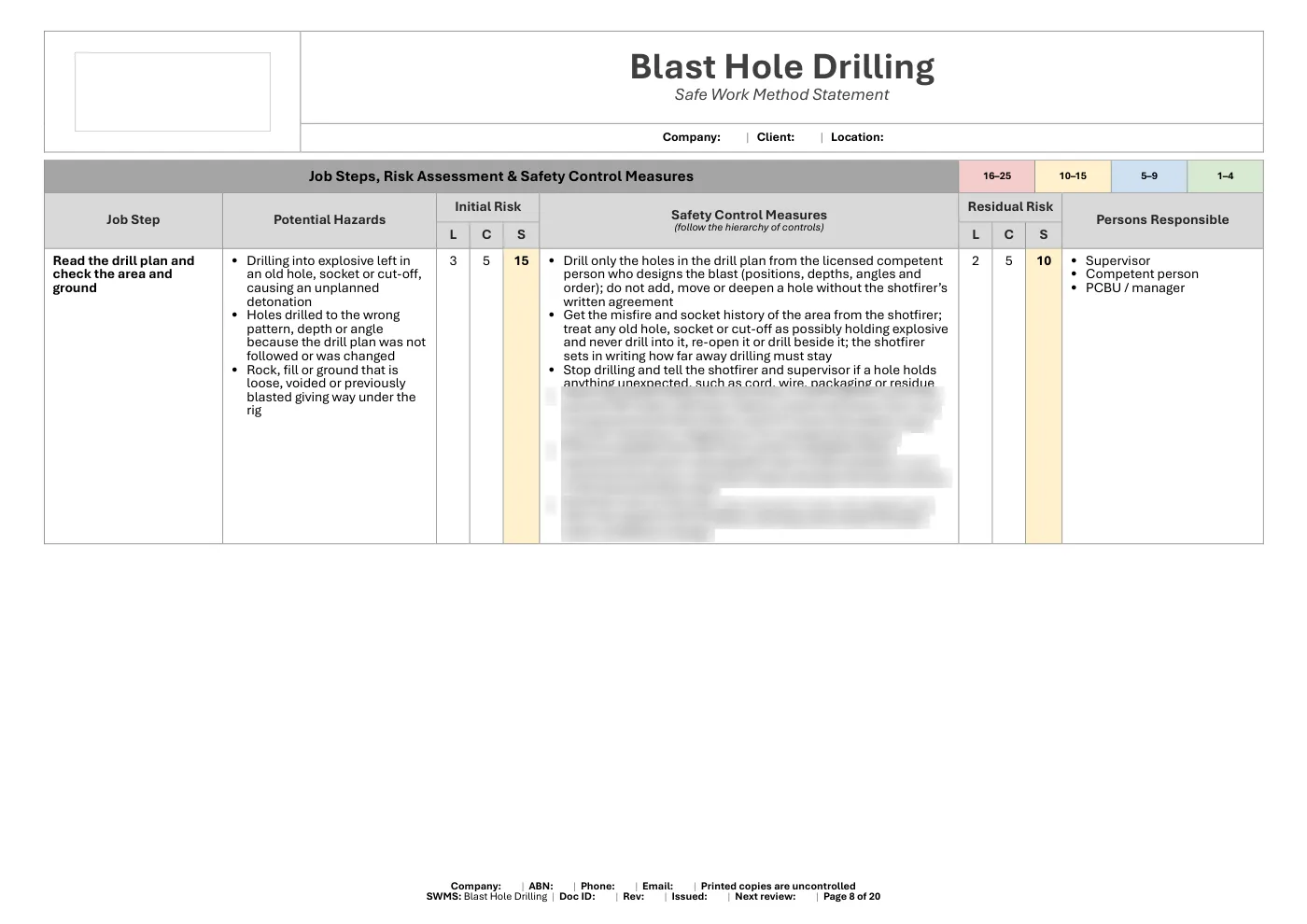The height and width of the screenshot is (924, 1307).
Task: Click the yellow 10–15 risk legend cell
Action: (x=1073, y=176)
